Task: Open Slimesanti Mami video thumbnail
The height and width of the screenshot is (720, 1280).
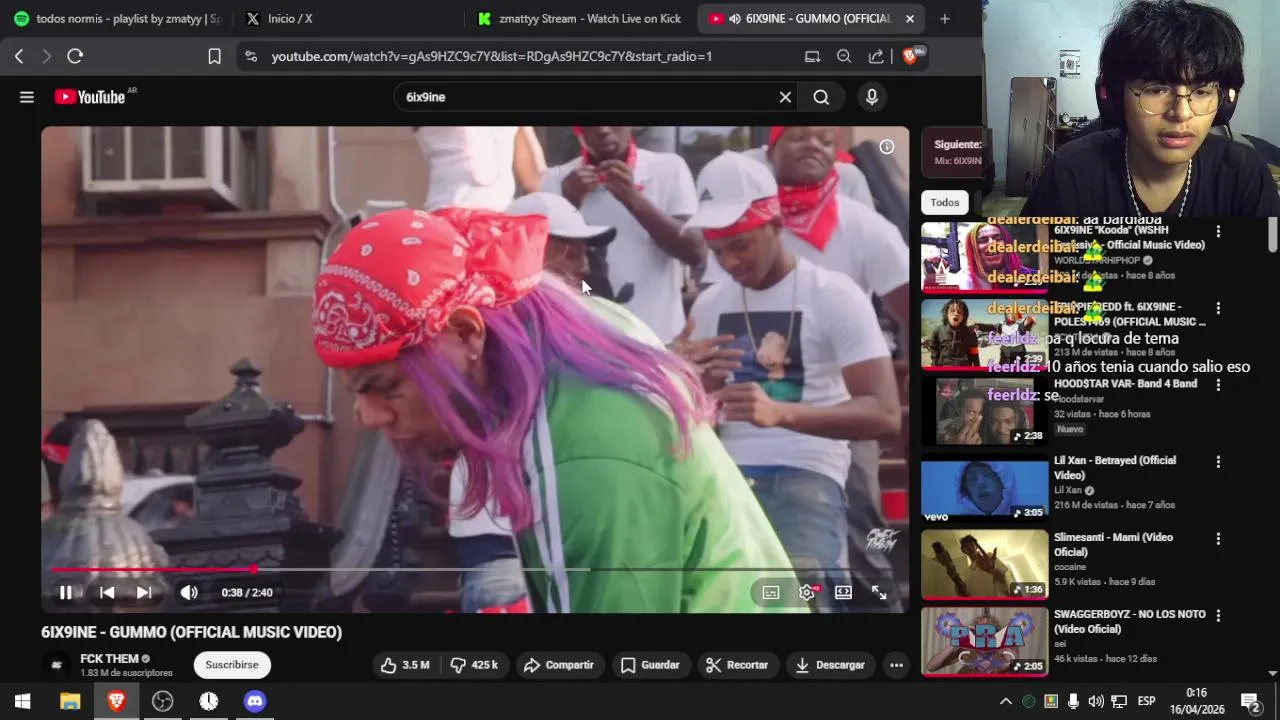Action: [984, 565]
